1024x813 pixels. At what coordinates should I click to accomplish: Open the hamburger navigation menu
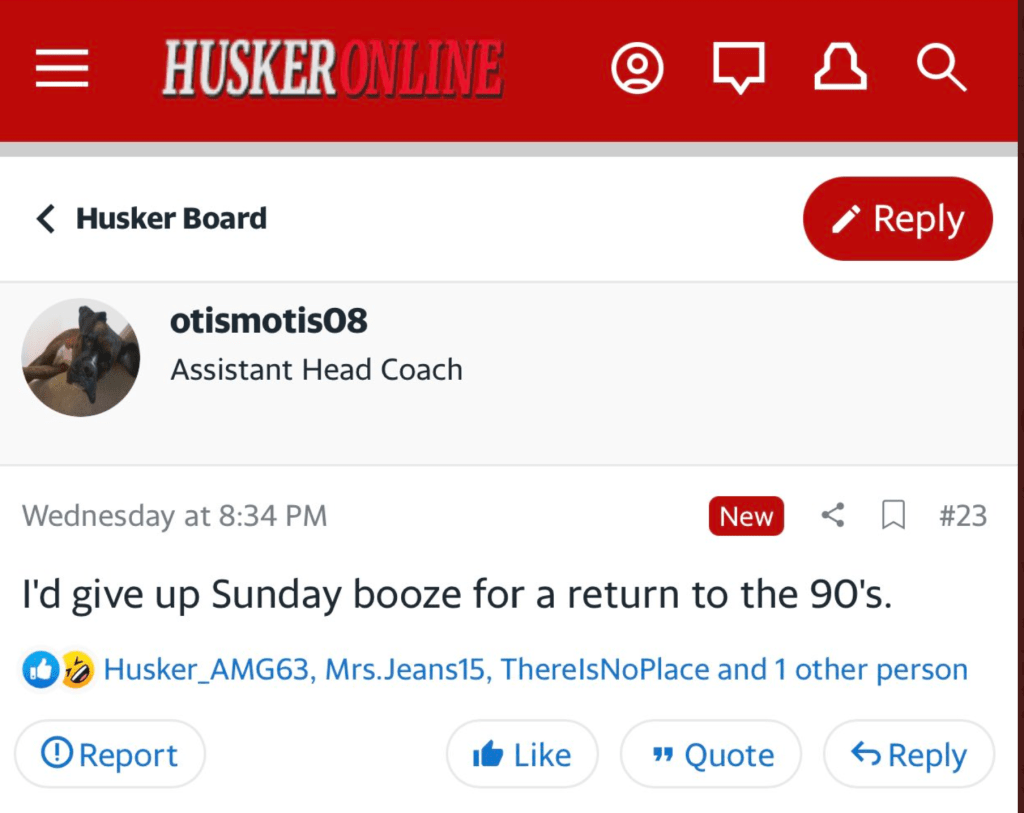tap(62, 69)
